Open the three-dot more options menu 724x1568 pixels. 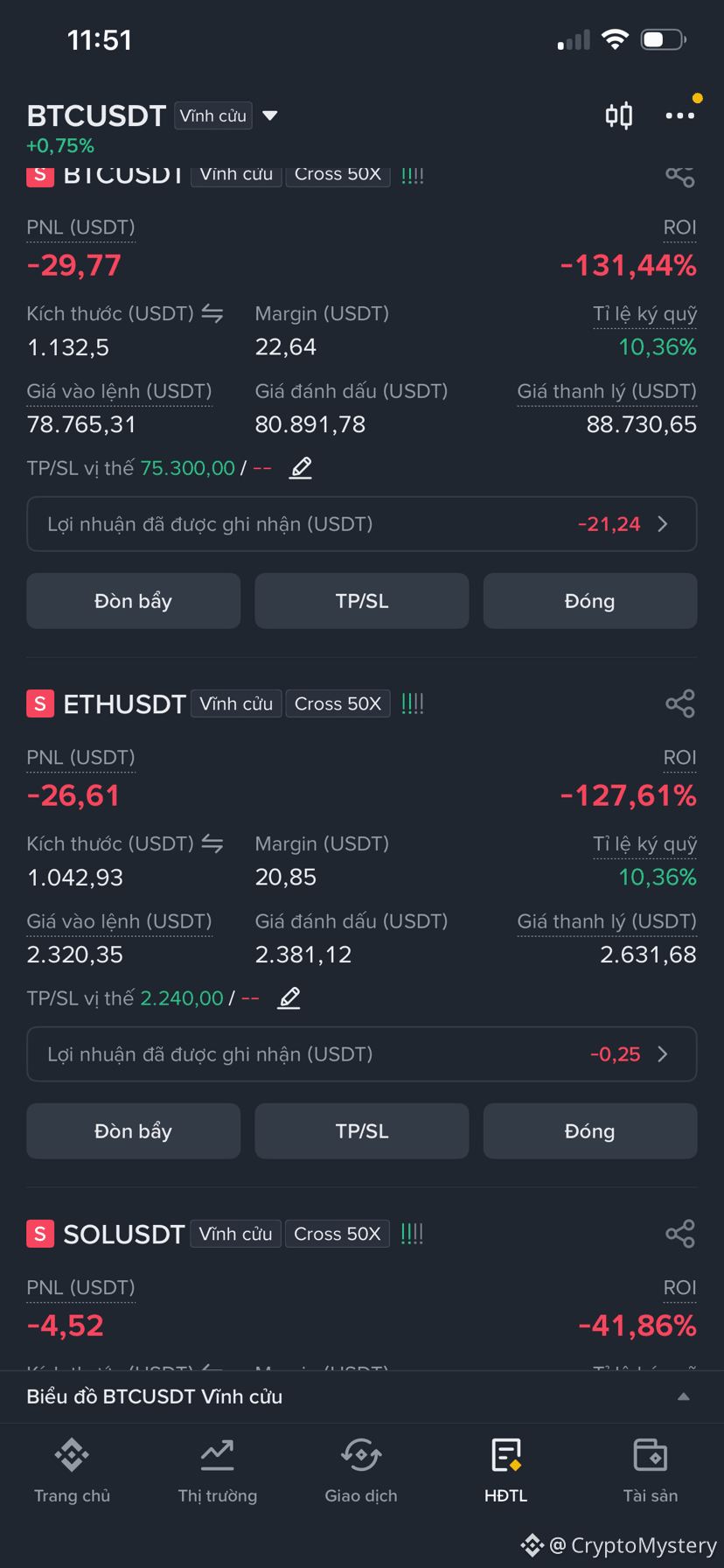point(679,115)
